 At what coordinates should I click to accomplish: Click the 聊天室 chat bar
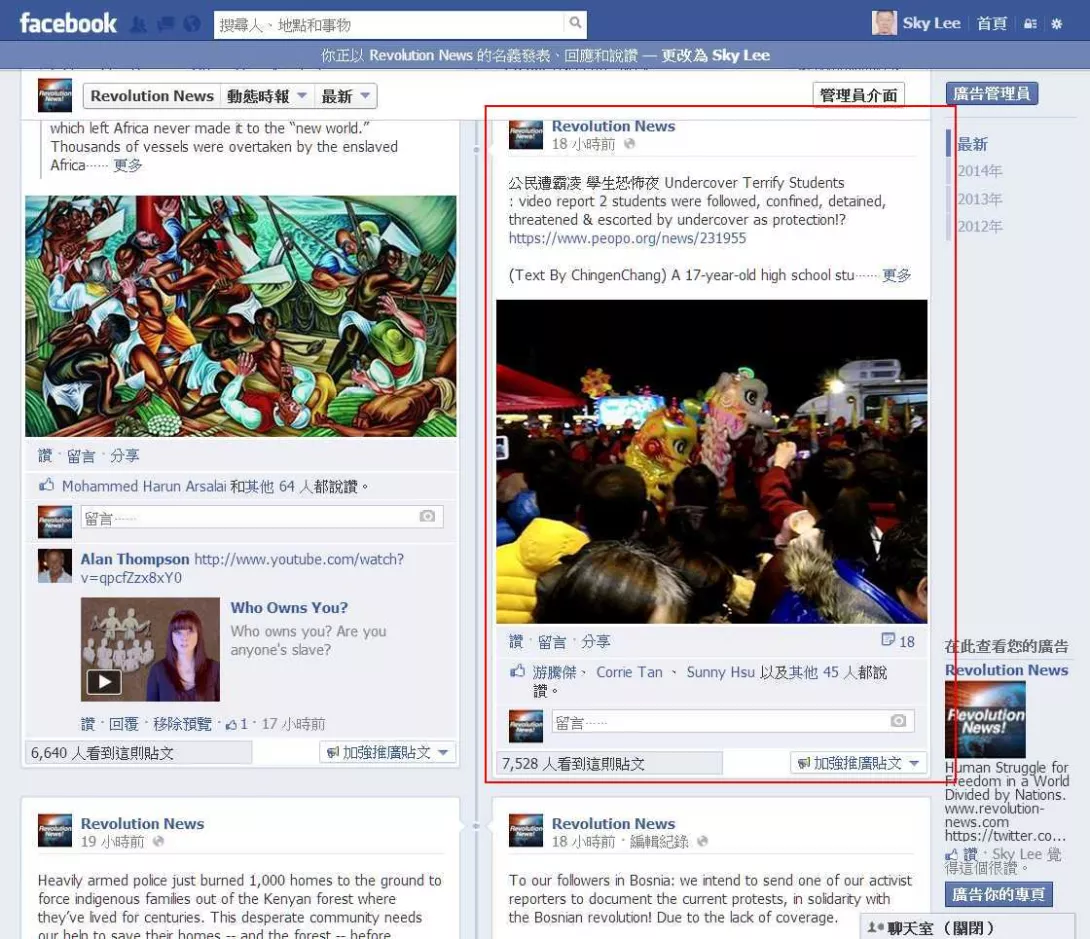click(967, 927)
